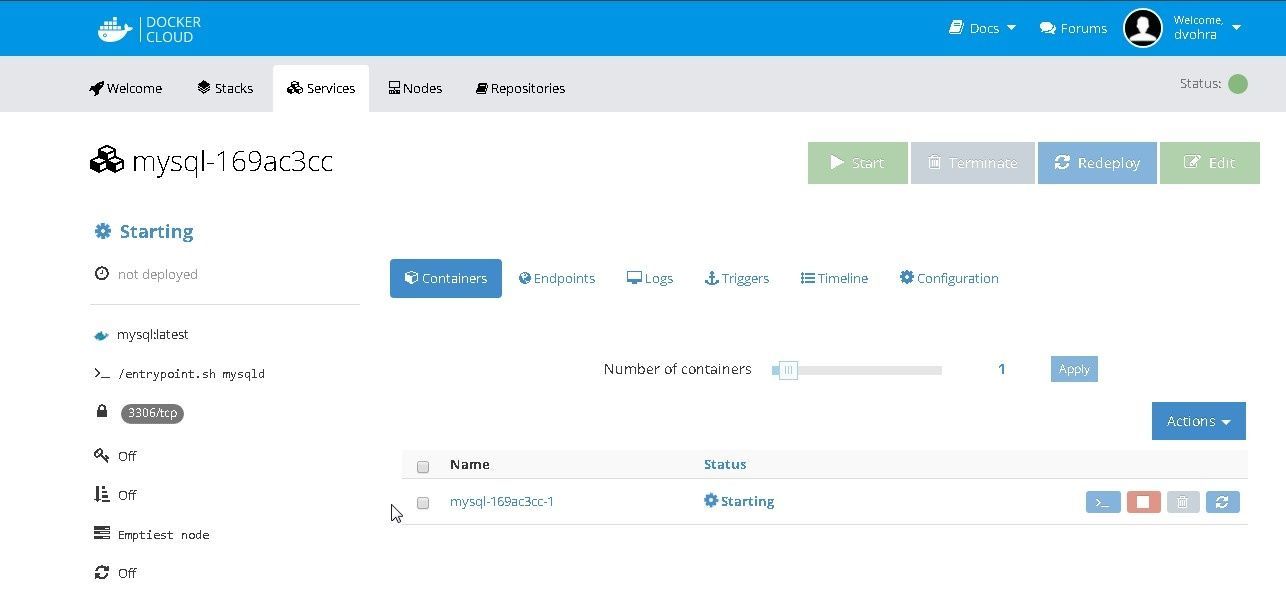
Task: Click the container count value 1
Action: [1001, 369]
